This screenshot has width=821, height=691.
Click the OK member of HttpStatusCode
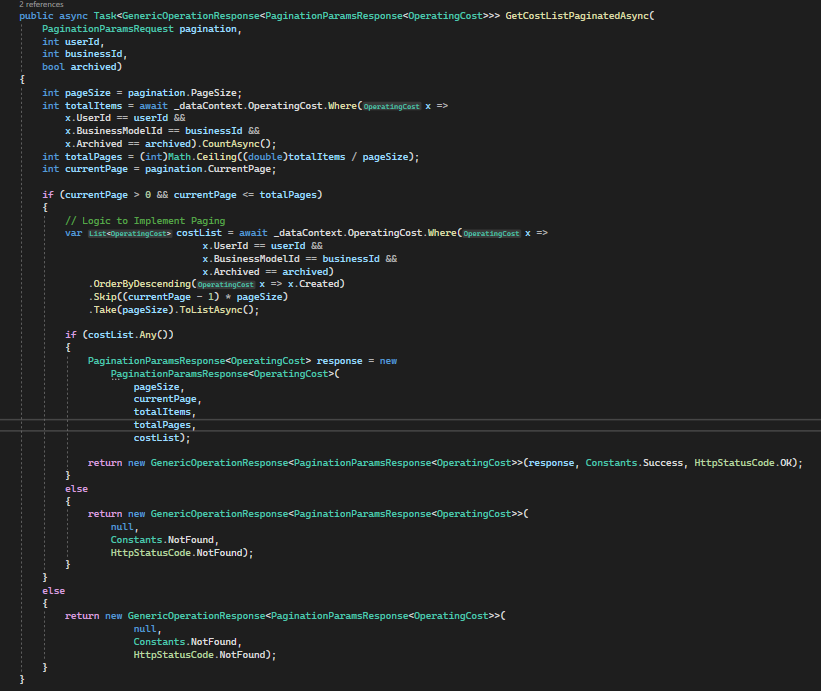(x=786, y=463)
